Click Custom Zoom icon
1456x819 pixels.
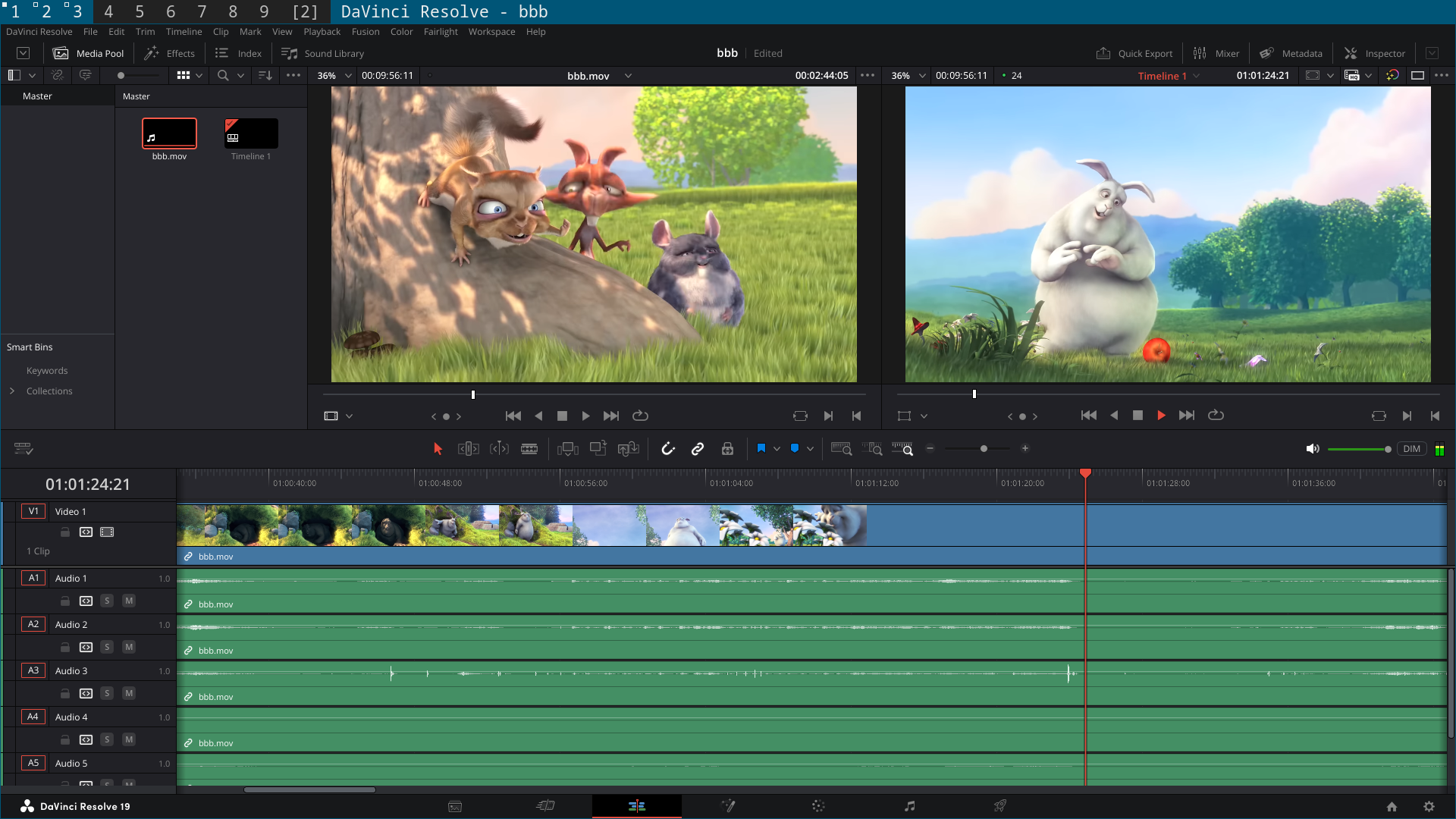click(902, 449)
